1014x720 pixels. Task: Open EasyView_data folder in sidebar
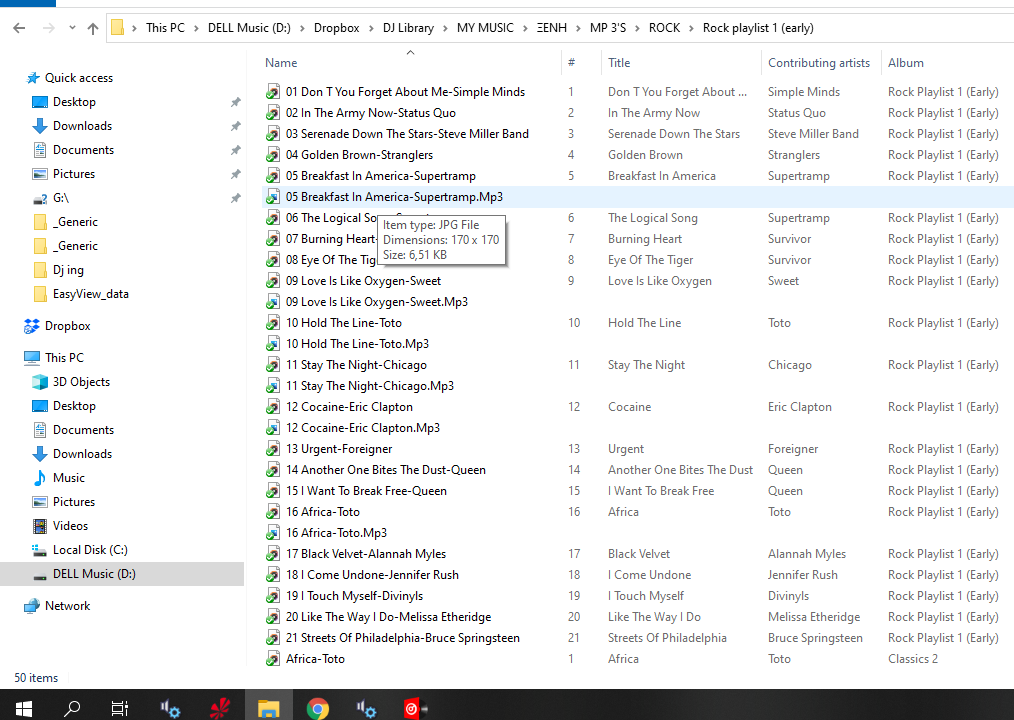pyautogui.click(x=91, y=294)
